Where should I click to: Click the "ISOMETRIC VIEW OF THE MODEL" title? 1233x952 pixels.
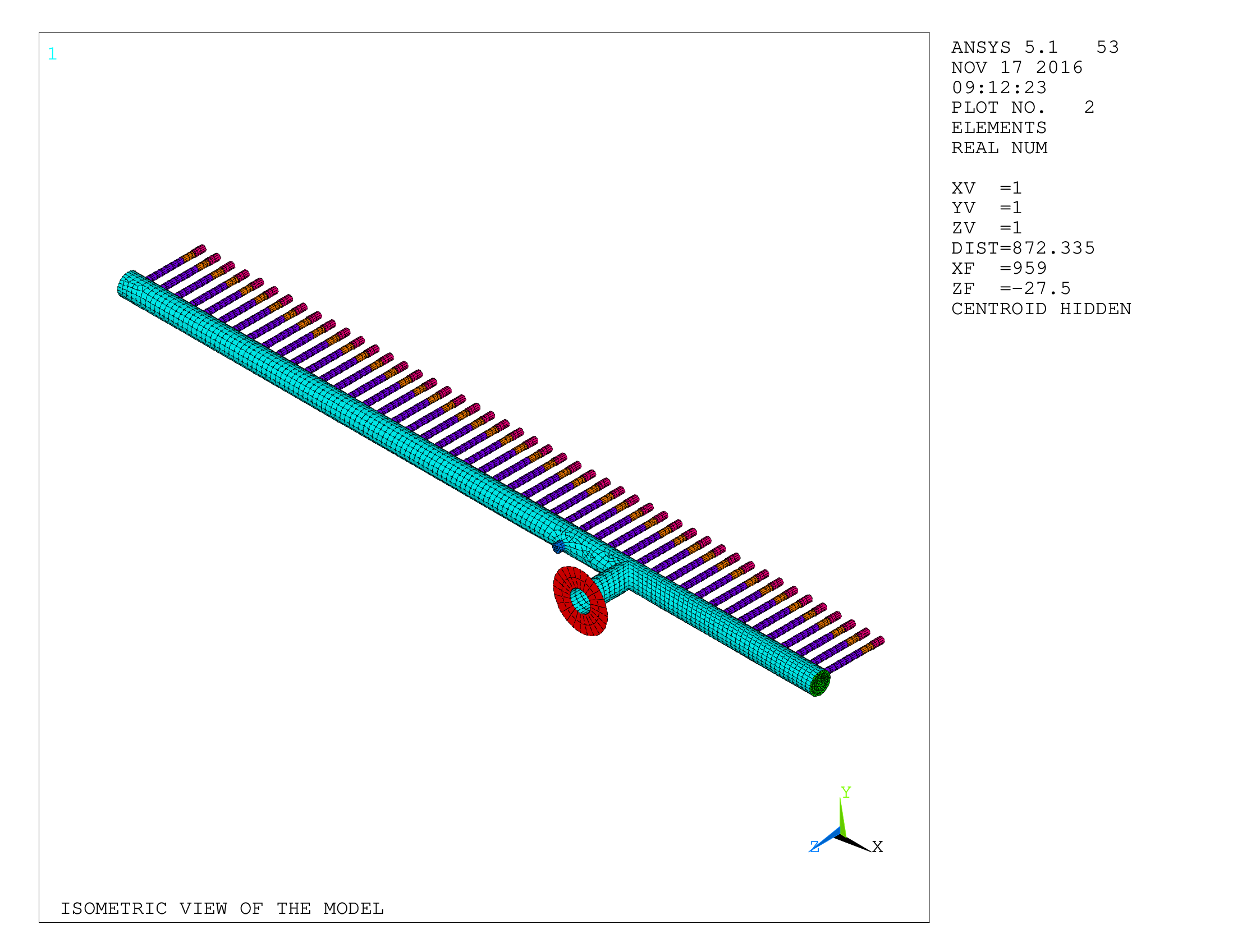(222, 909)
